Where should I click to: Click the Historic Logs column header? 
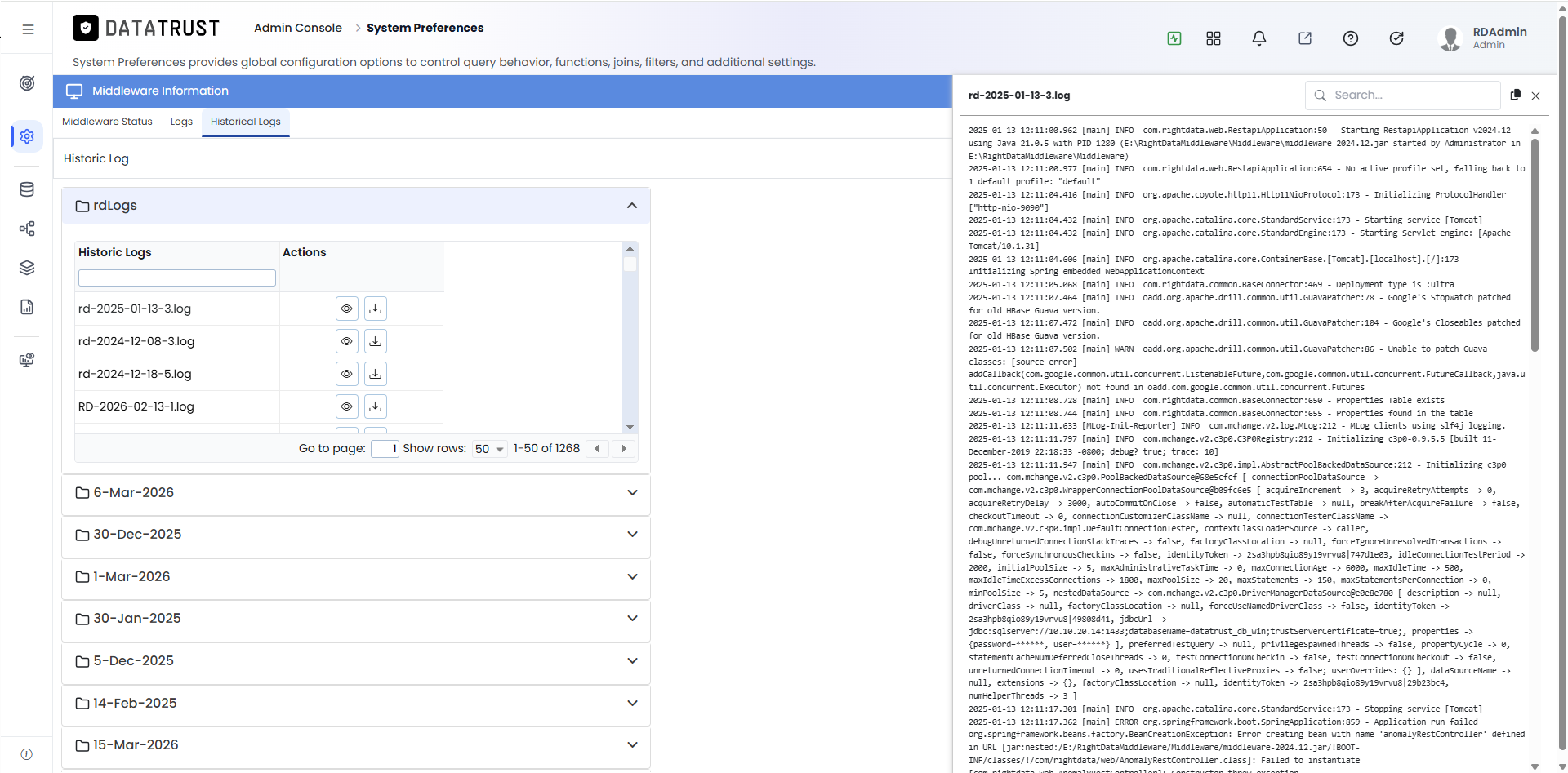point(115,252)
